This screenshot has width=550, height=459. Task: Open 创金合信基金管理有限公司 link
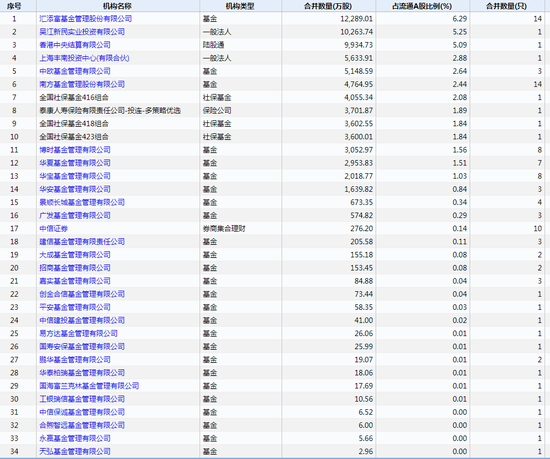tap(82, 294)
